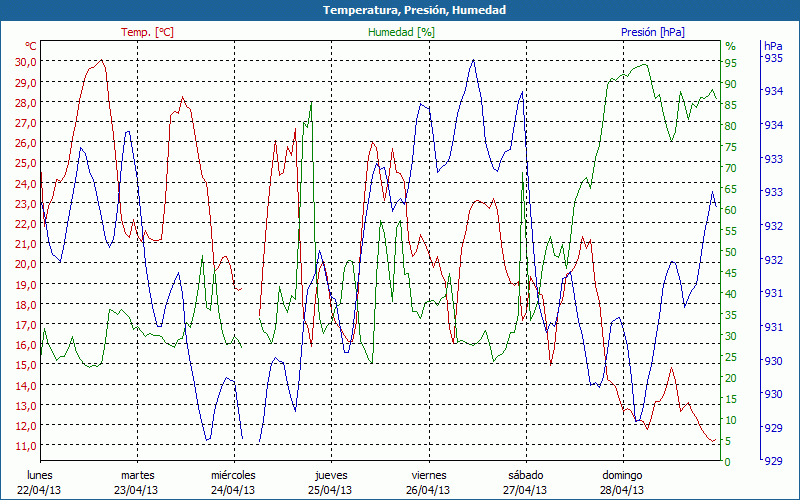Select the jueves 25/04/13 date label

pos(331,482)
